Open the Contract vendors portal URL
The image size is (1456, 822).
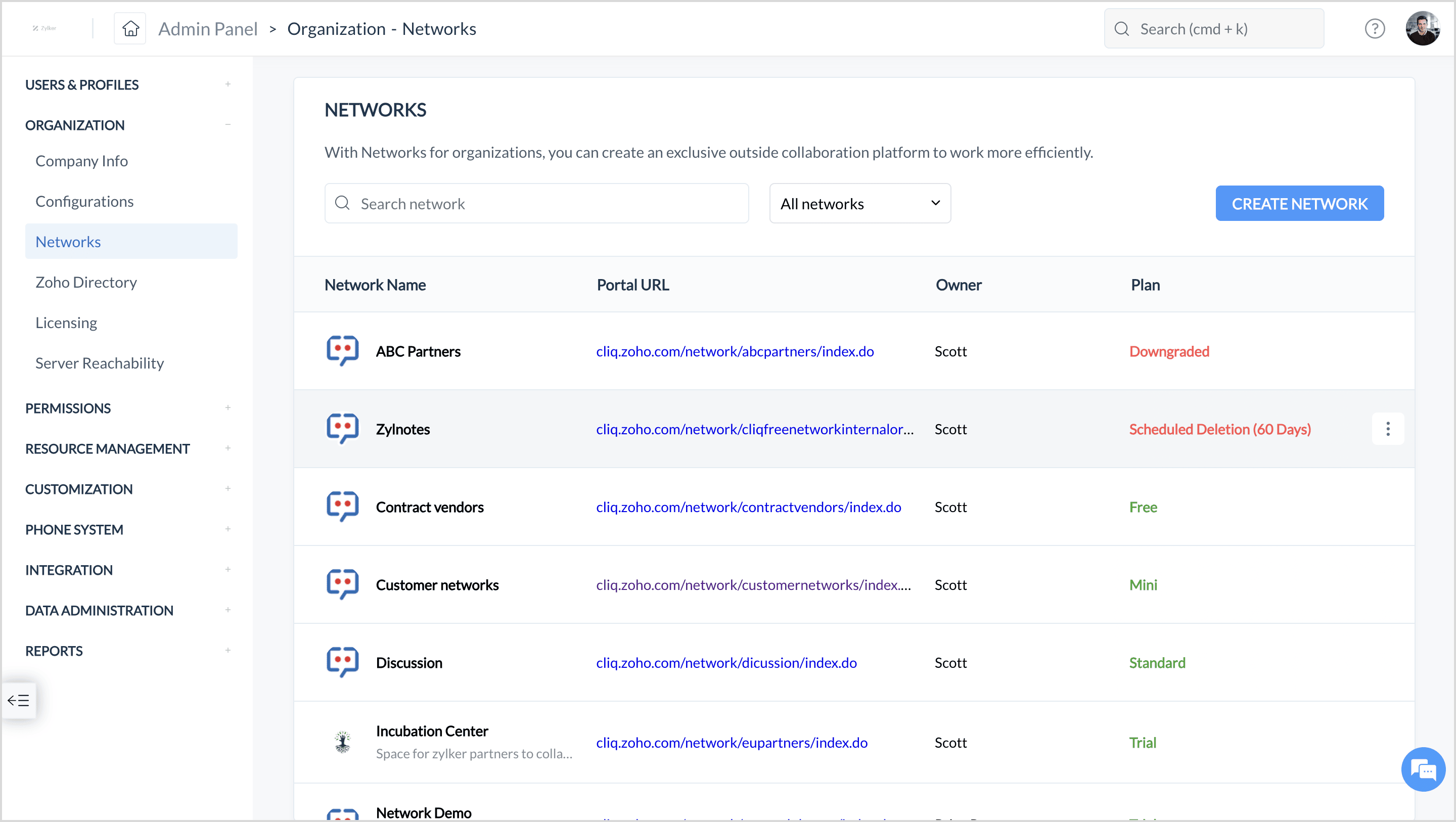click(x=748, y=507)
